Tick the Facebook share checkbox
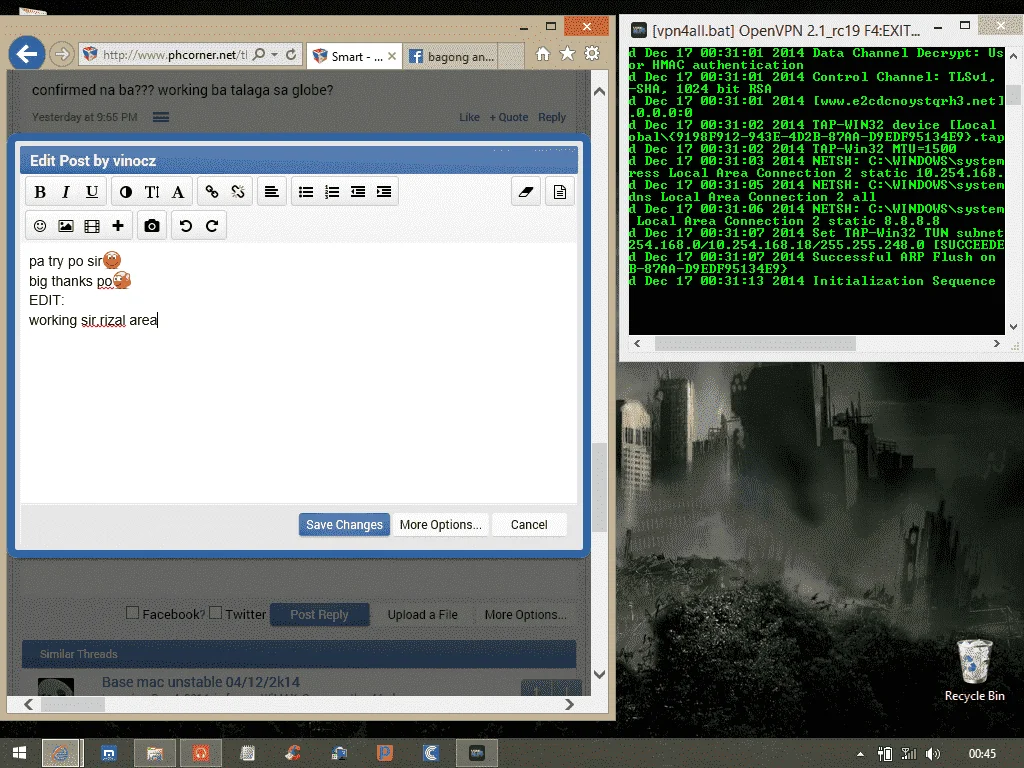 tap(133, 613)
